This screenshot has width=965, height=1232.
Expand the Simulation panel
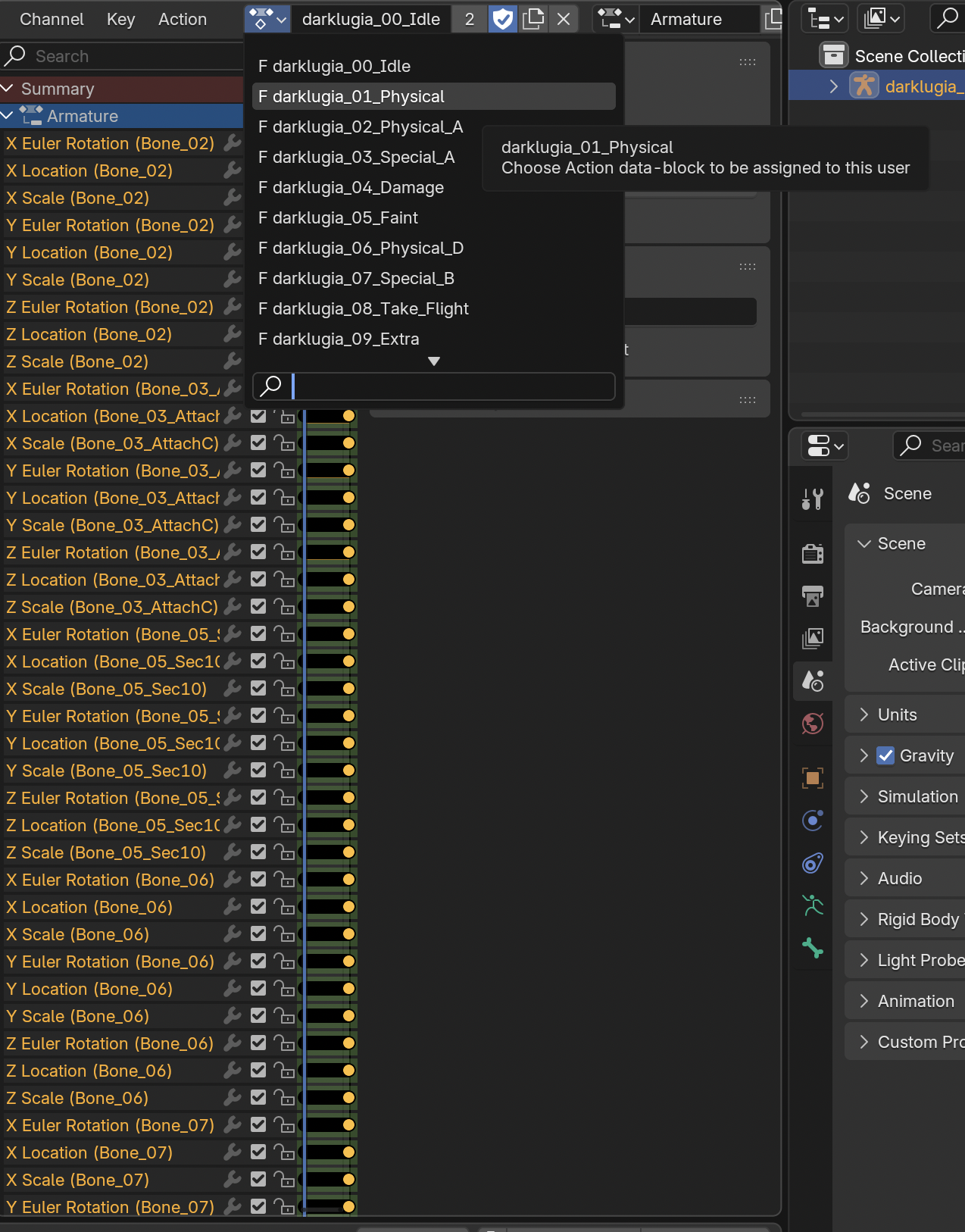(864, 796)
